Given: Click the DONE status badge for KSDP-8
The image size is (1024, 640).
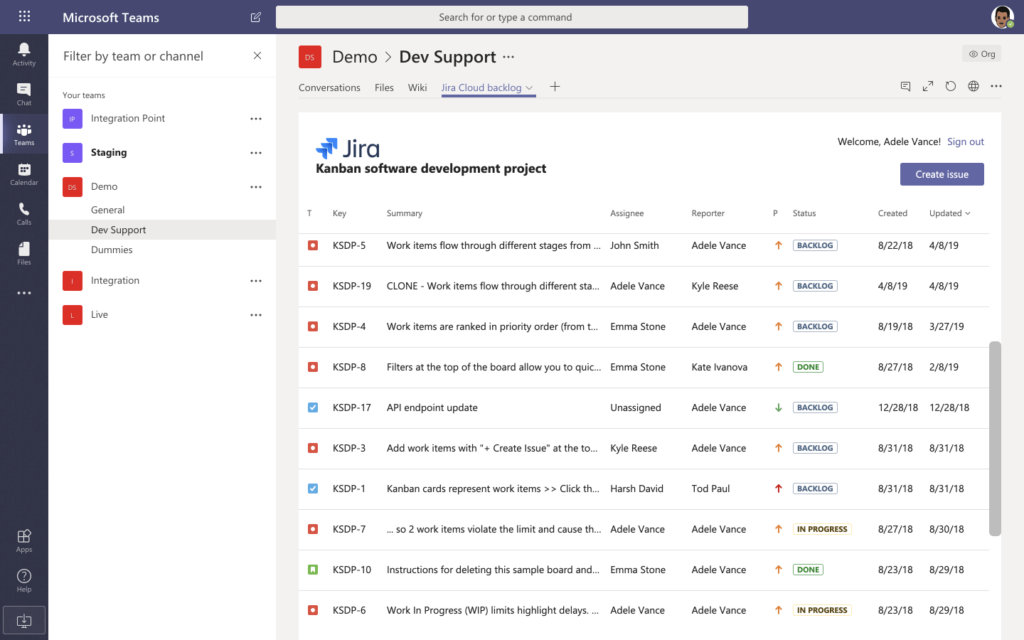Looking at the screenshot, I should [x=808, y=367].
